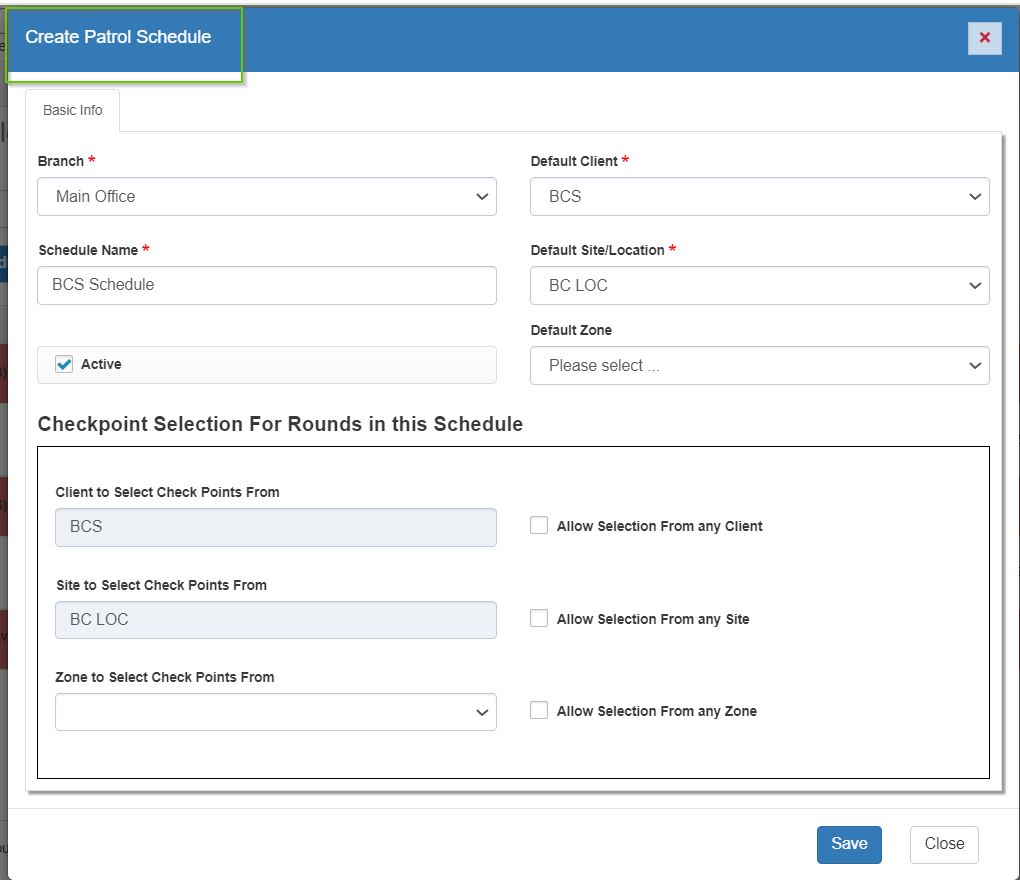The width and height of the screenshot is (1020, 880).
Task: Expand the Default Client dropdown
Action: (x=759, y=197)
